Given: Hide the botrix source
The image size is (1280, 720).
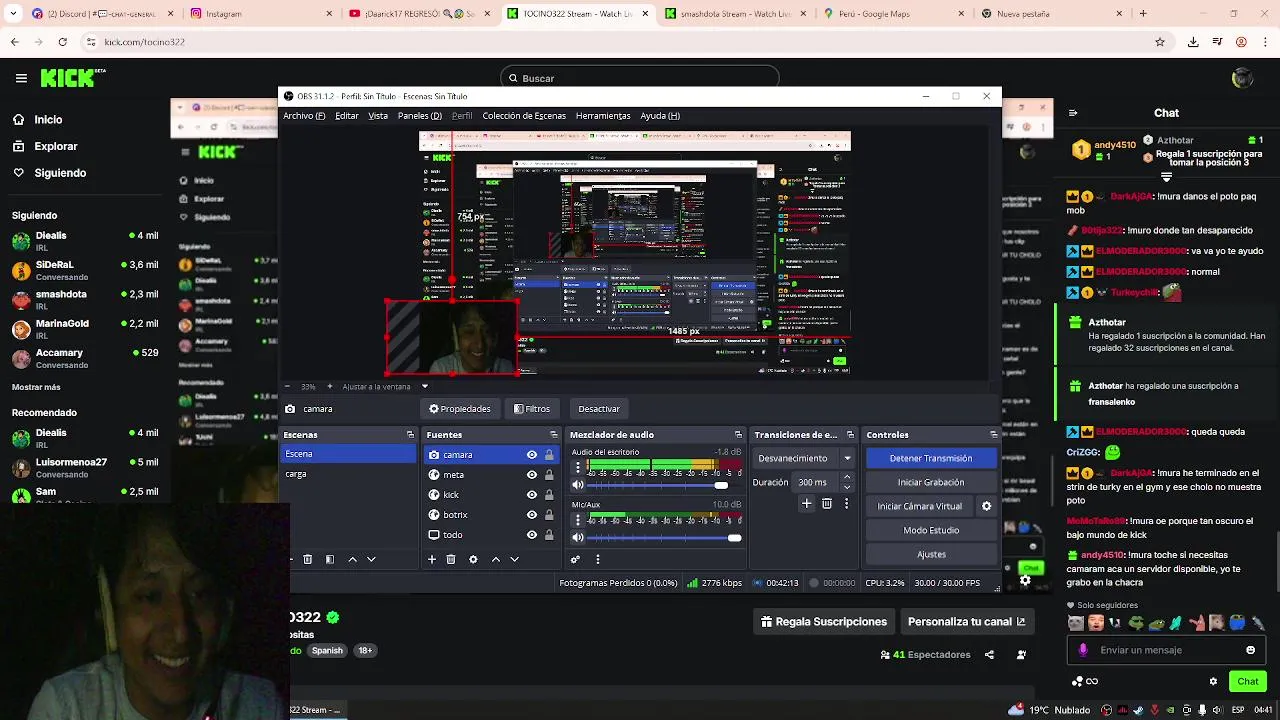Looking at the screenshot, I should point(532,515).
